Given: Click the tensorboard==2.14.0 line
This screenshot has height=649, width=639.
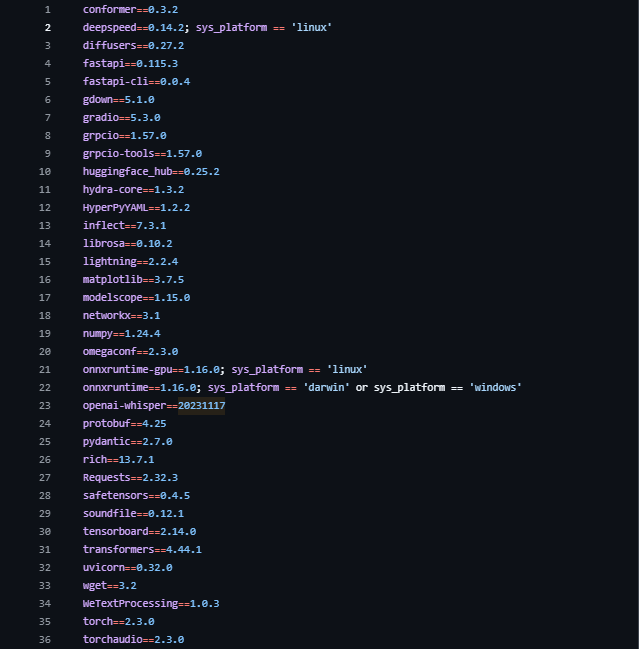Looking at the screenshot, I should point(139,531).
